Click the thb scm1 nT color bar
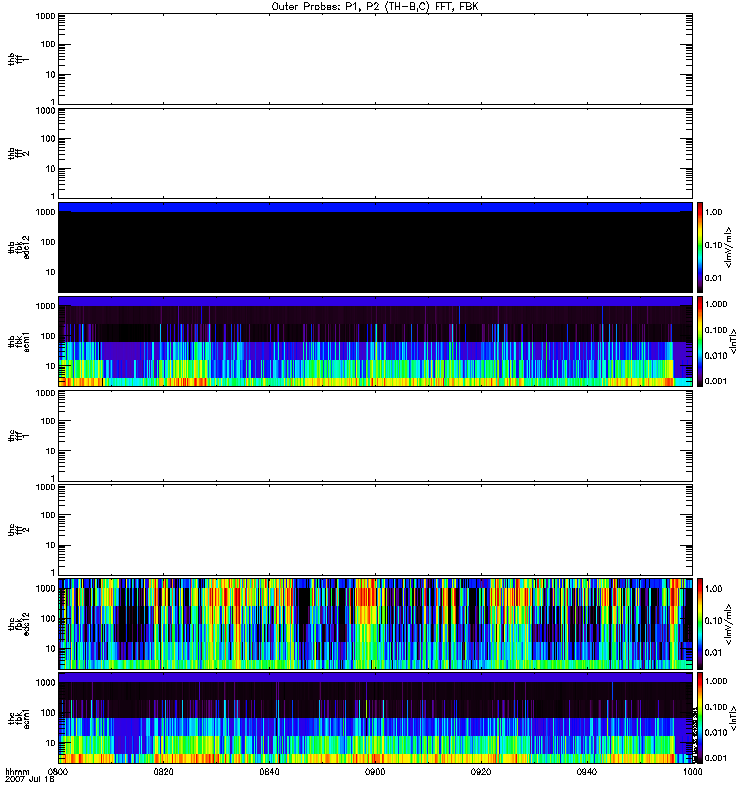This screenshot has height=800, width=750. [700, 341]
